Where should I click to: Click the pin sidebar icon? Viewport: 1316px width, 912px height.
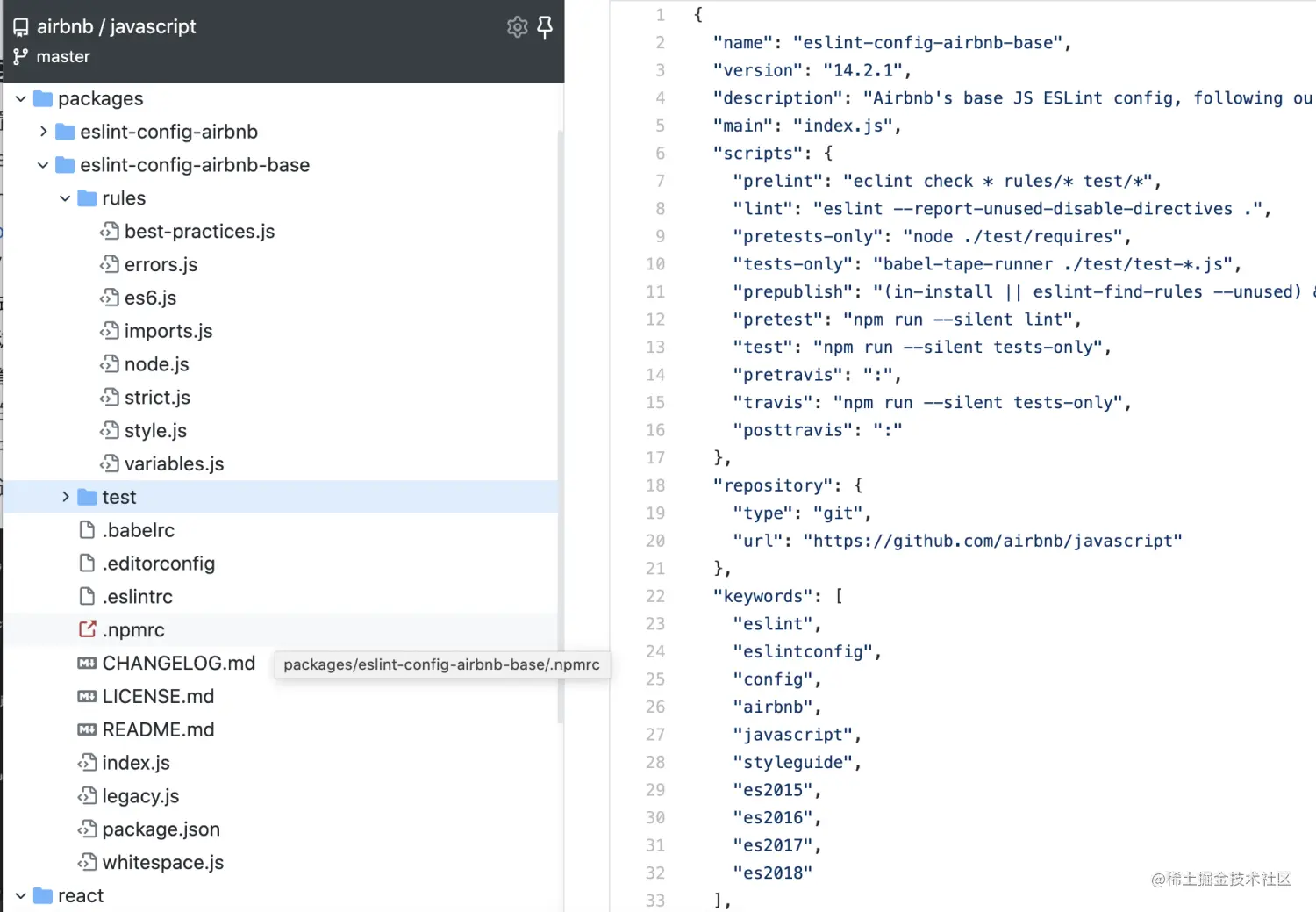(x=545, y=27)
